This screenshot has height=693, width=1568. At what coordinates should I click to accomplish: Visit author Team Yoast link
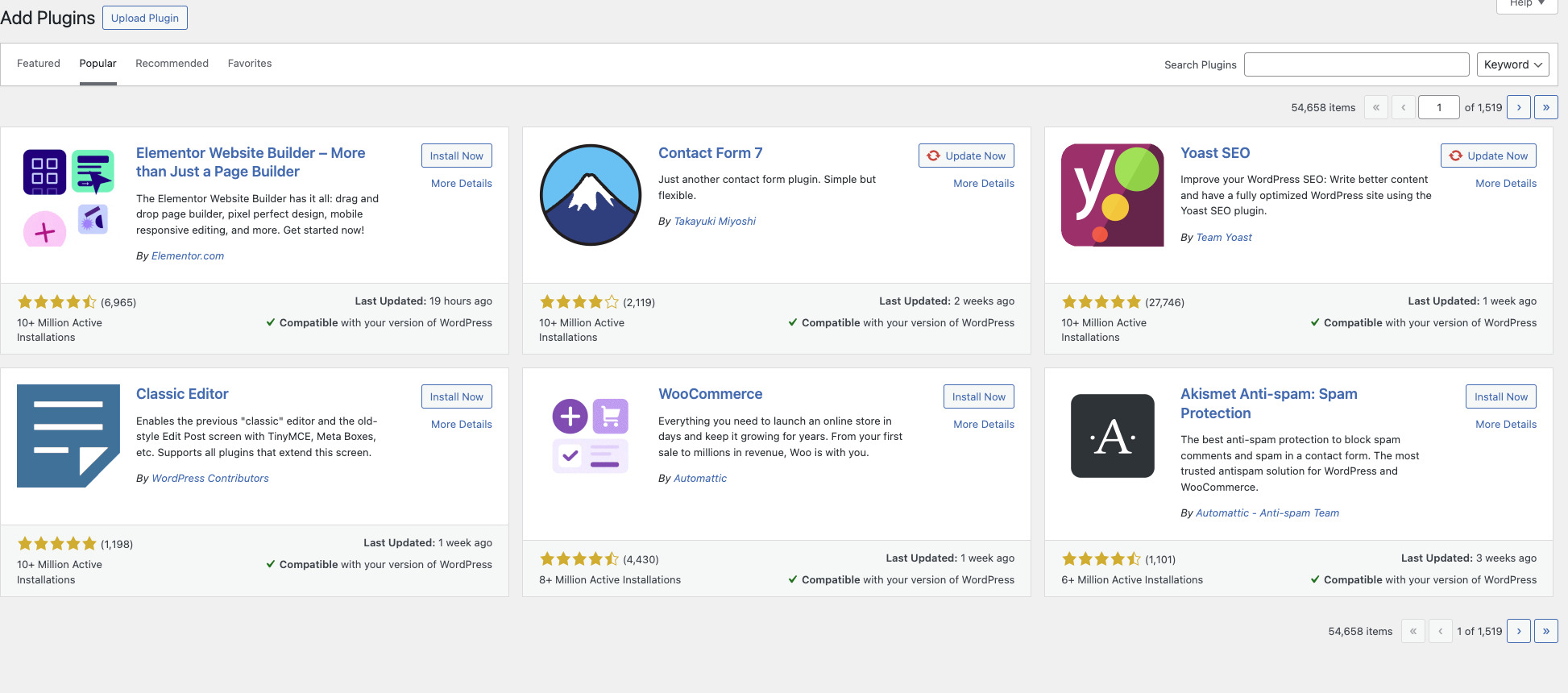click(1224, 238)
